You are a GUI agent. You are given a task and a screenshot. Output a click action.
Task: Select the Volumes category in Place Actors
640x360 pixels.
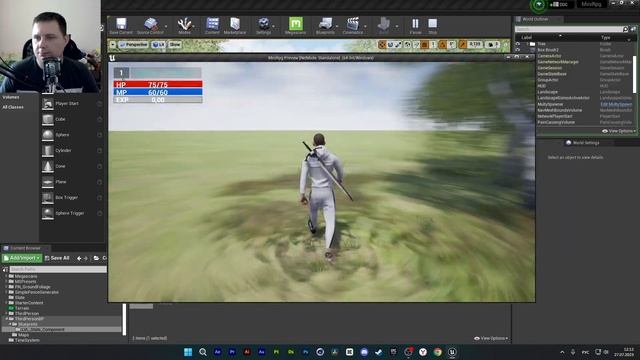pyautogui.click(x=11, y=97)
